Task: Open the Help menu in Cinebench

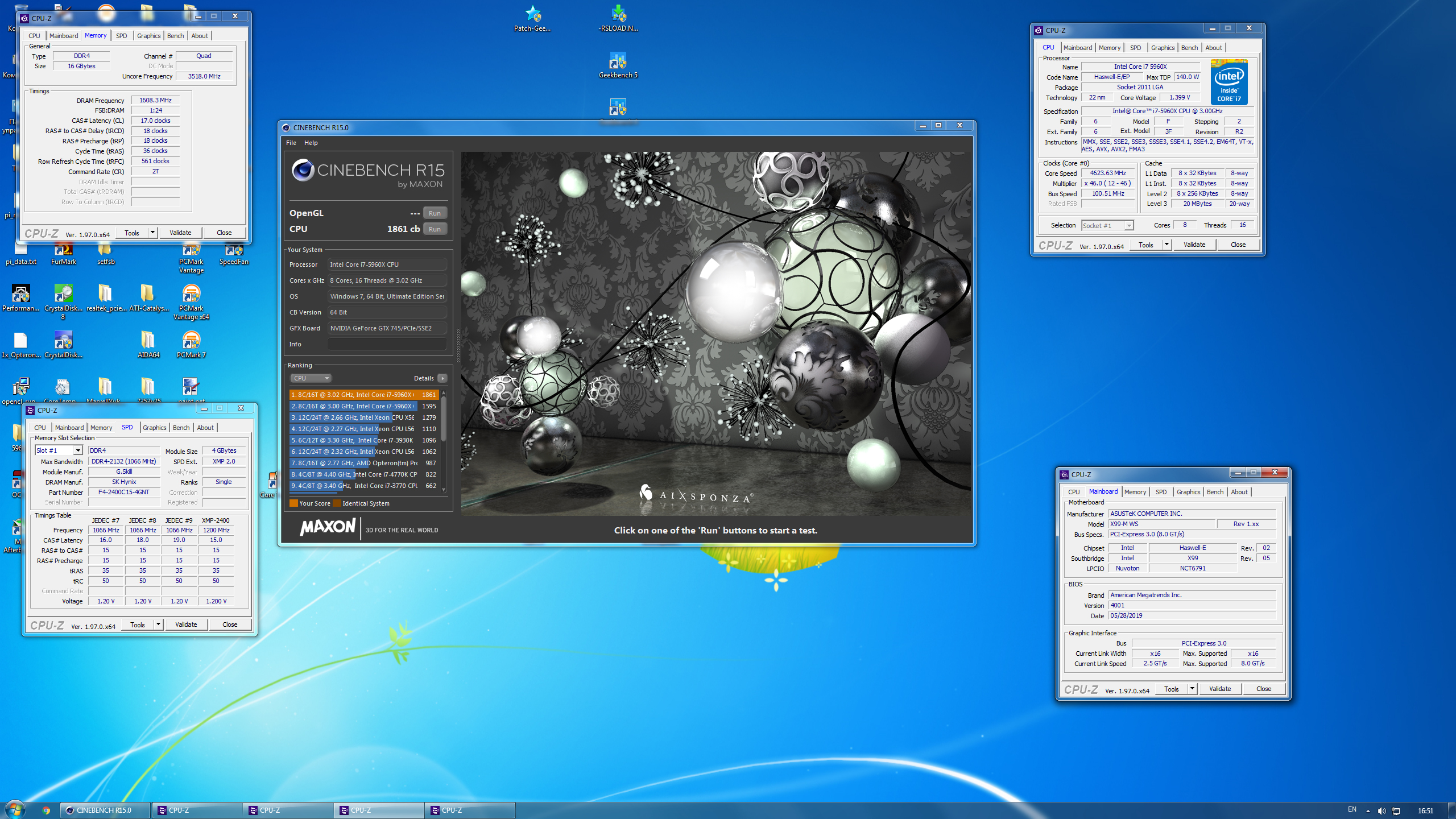Action: pos(311,143)
